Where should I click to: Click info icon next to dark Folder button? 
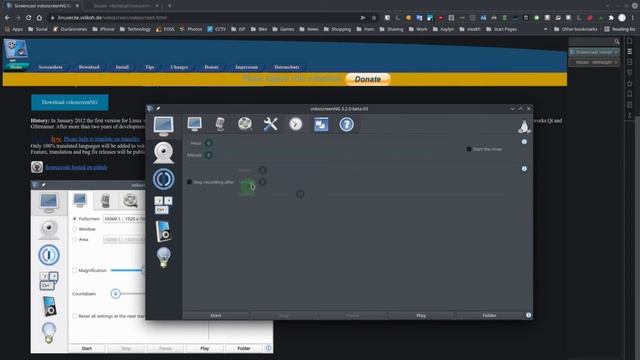coord(529,315)
